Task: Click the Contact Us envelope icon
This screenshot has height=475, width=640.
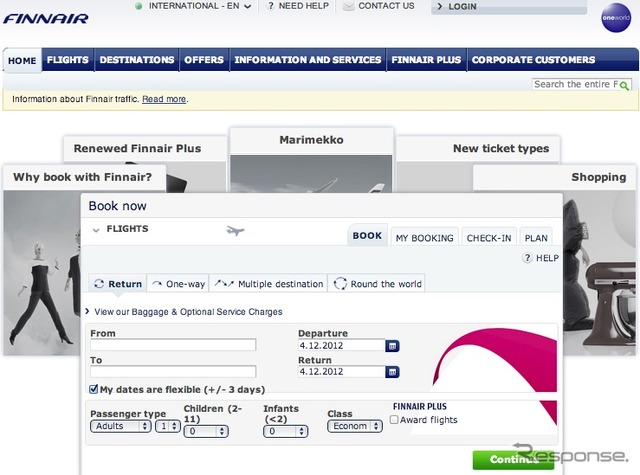Action: tap(348, 6)
